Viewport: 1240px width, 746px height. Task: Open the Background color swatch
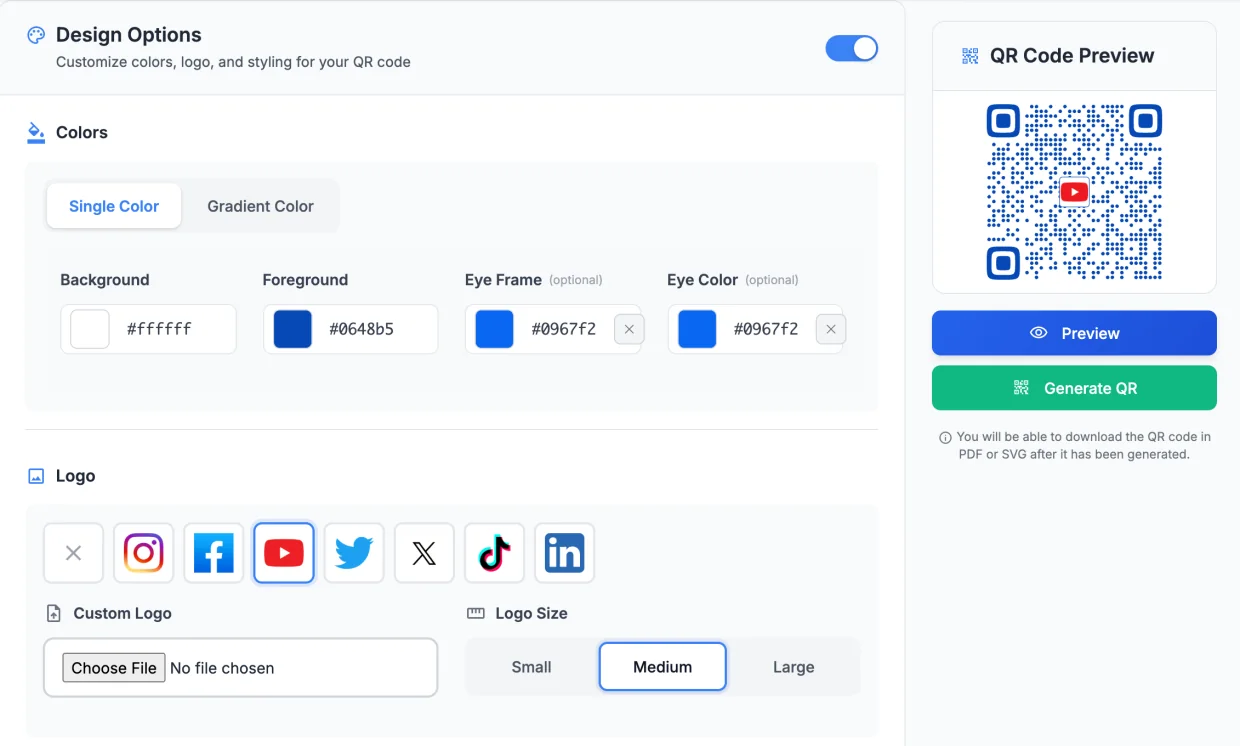[x=90, y=329]
